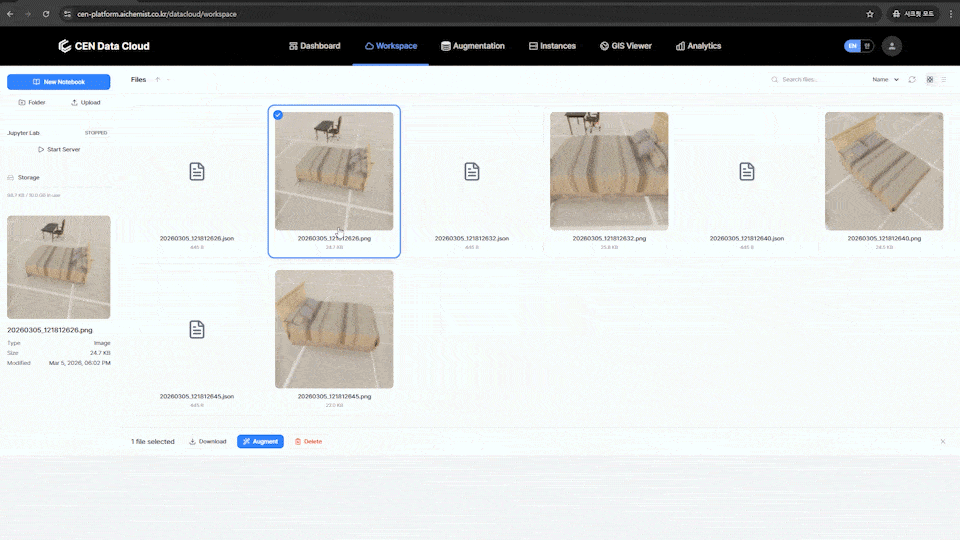Expand the small dropdown after Files arrow

[168, 79]
